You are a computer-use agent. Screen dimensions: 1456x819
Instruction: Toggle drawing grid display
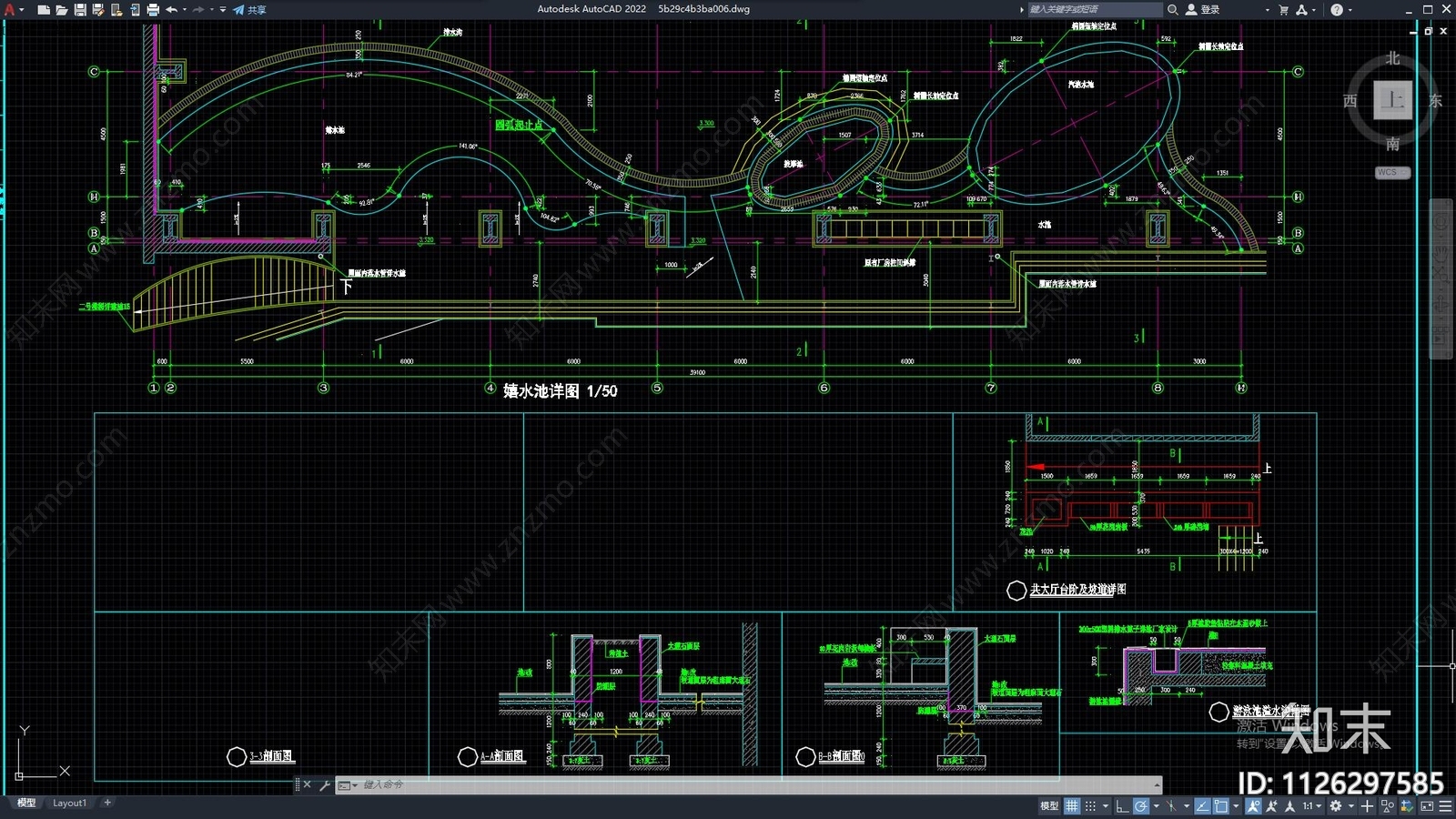[x=1071, y=805]
